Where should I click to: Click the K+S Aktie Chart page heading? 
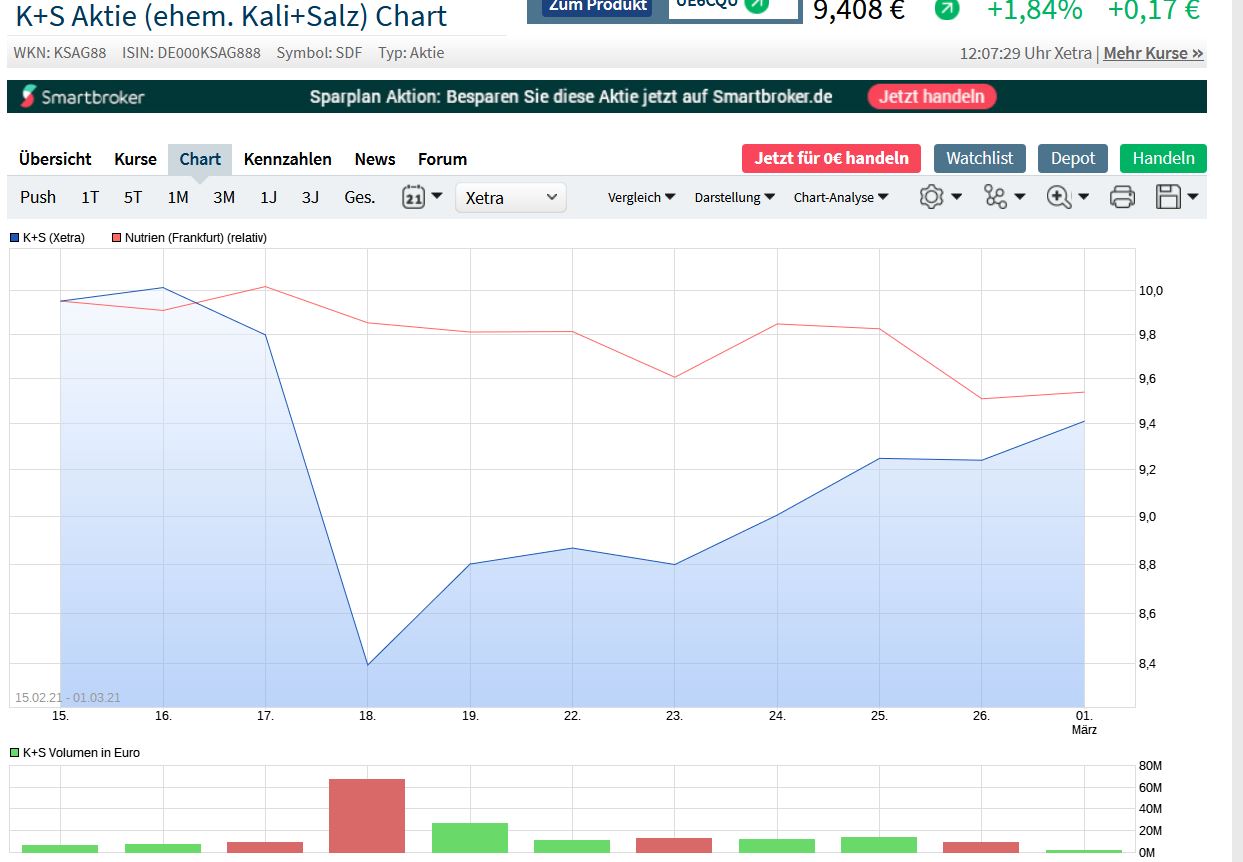231,15
